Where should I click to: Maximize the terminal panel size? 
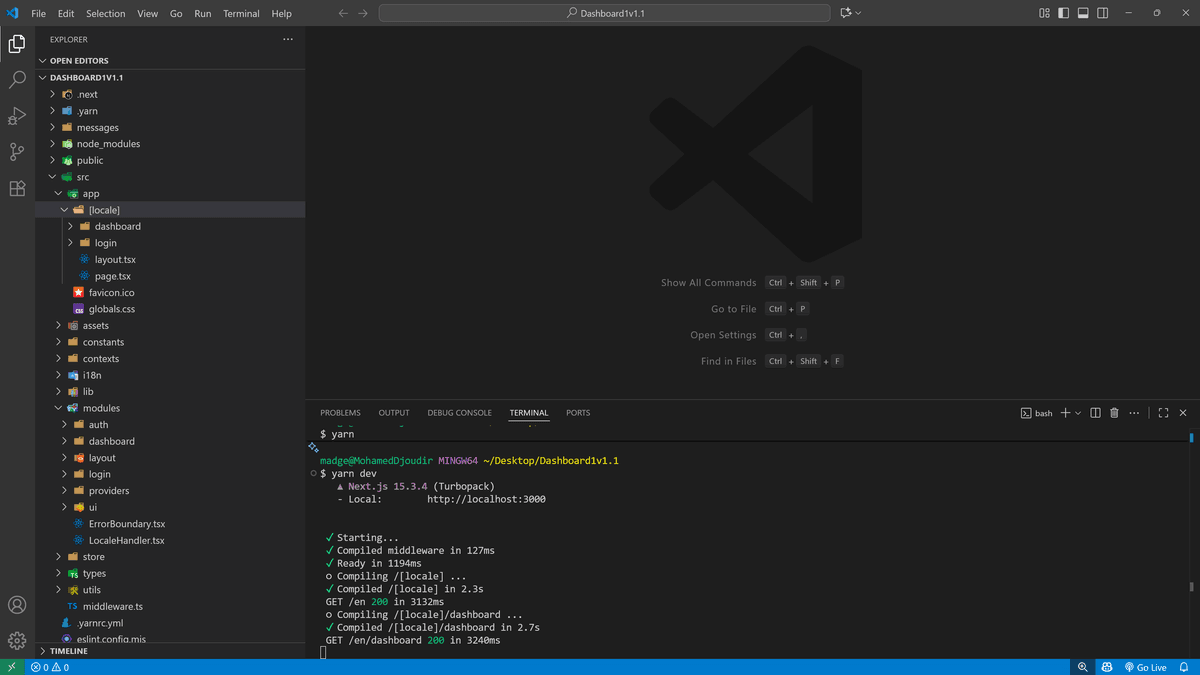tap(1163, 413)
